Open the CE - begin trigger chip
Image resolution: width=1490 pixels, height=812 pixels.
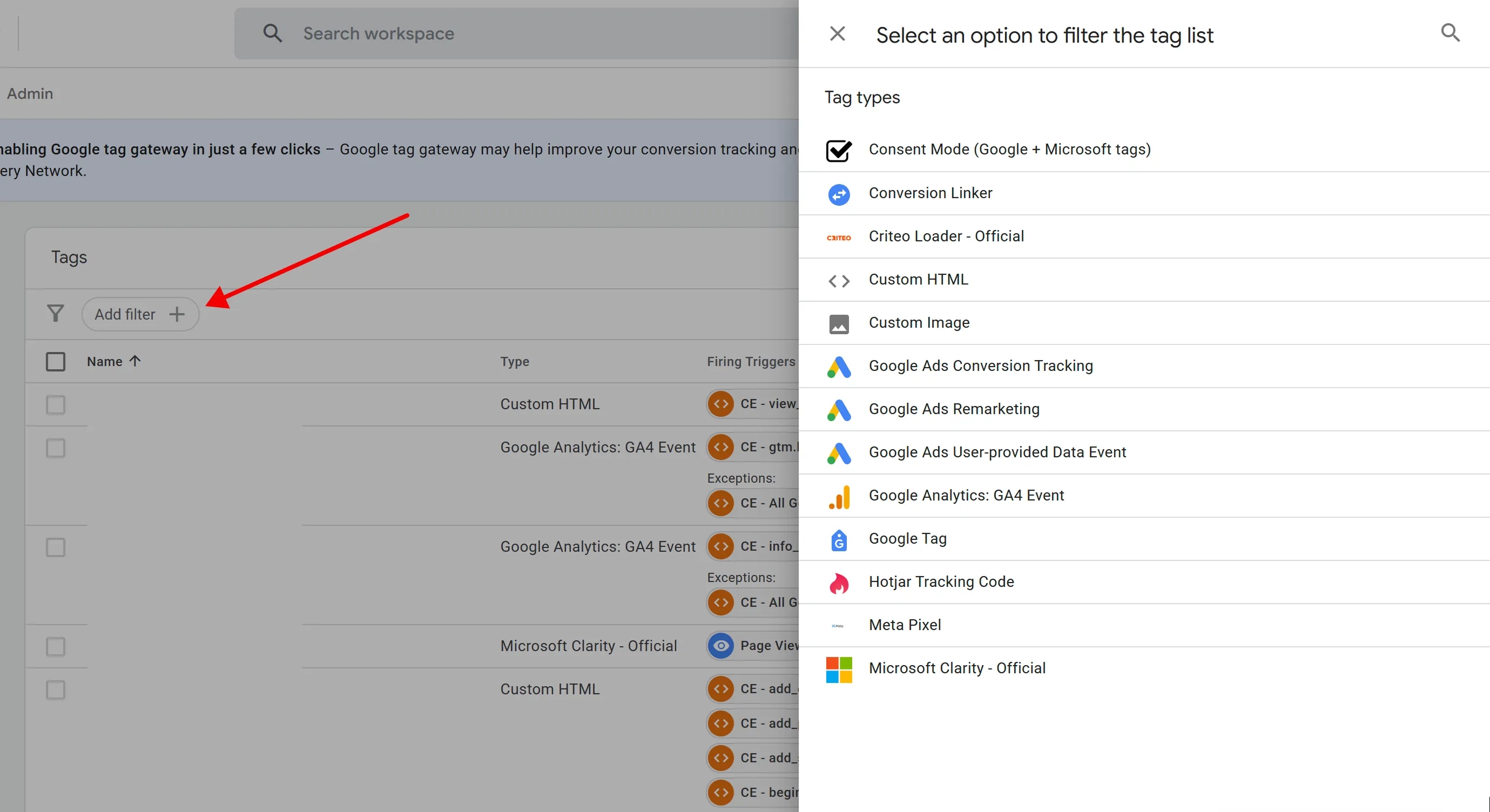[x=753, y=793]
